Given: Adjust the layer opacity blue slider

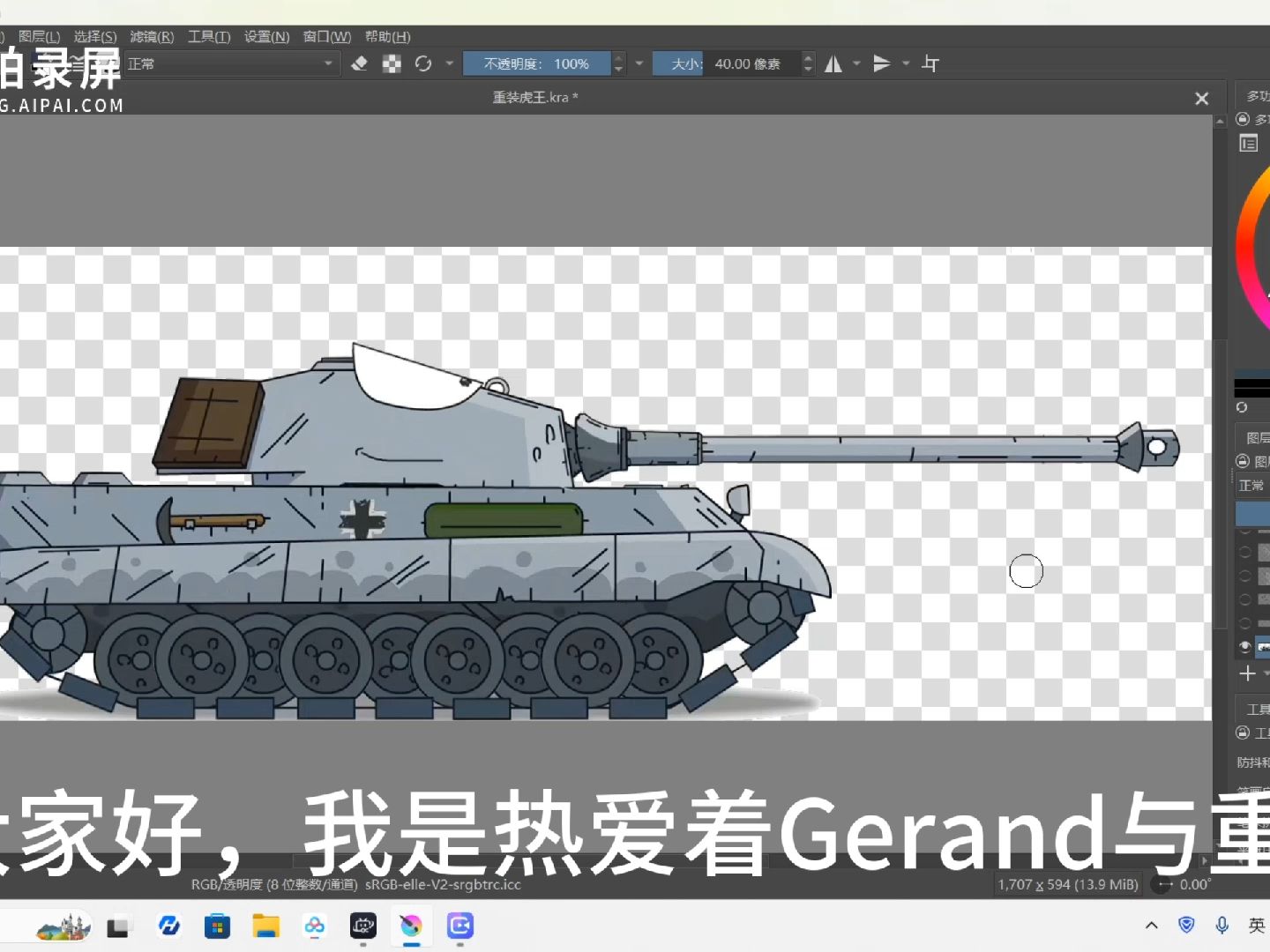Looking at the screenshot, I should 1252,515.
